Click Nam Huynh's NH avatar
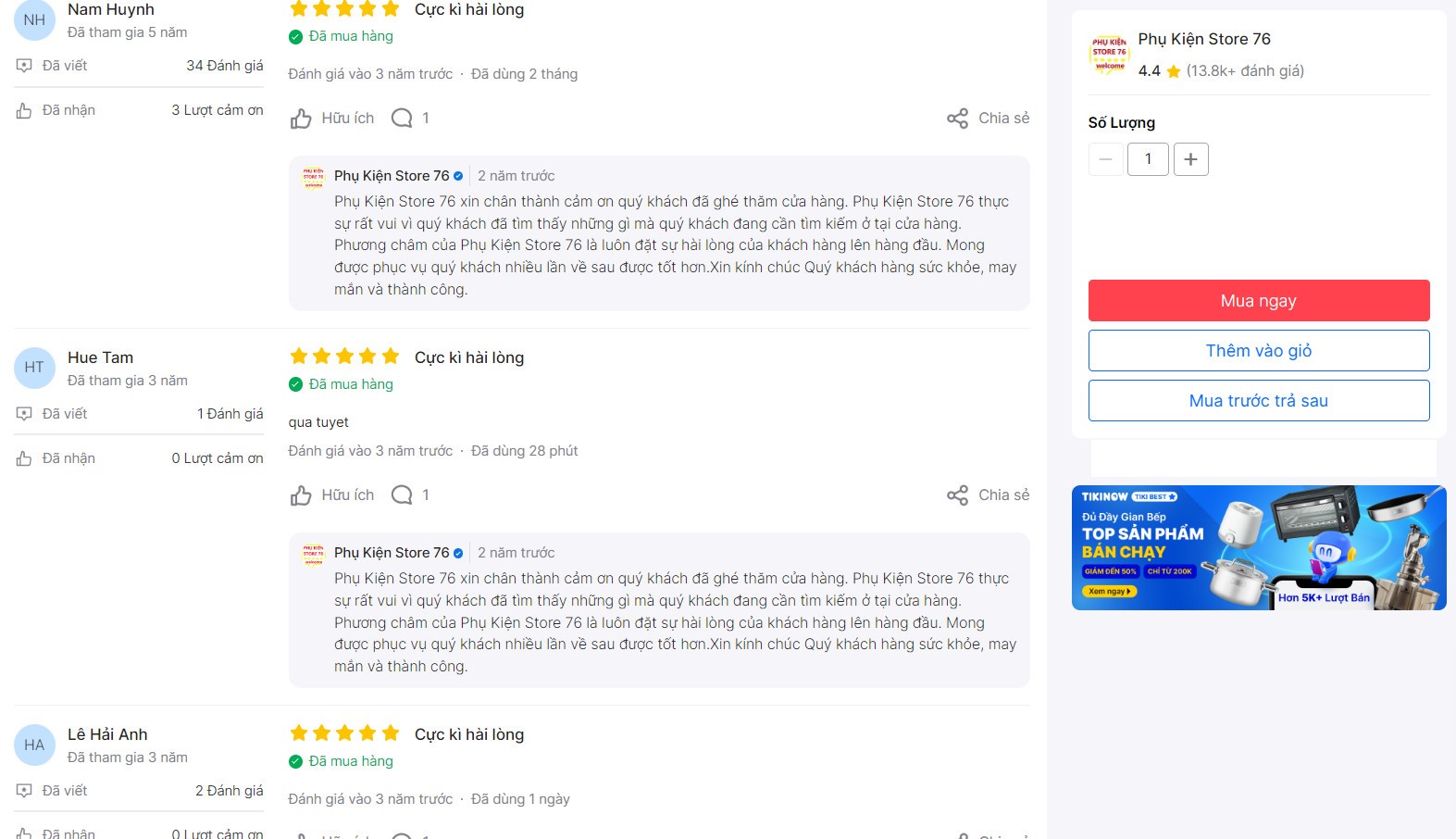1456x839 pixels. pos(34,19)
